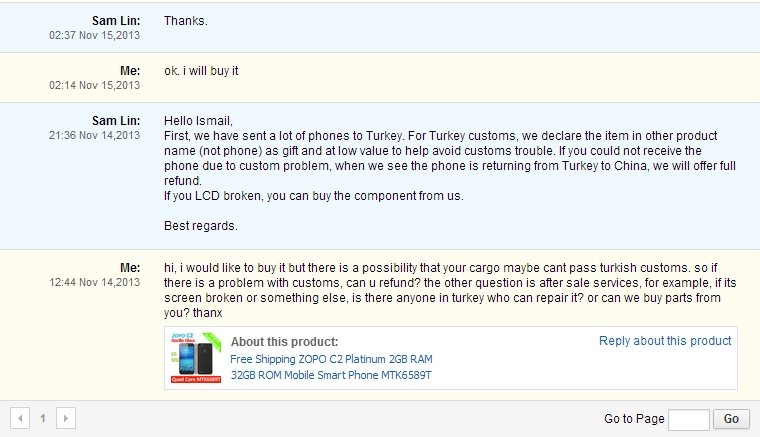The width and height of the screenshot is (760, 437).
Task: Click the 02:37 Nov 15,2013 timestamp
Action: click(95, 35)
